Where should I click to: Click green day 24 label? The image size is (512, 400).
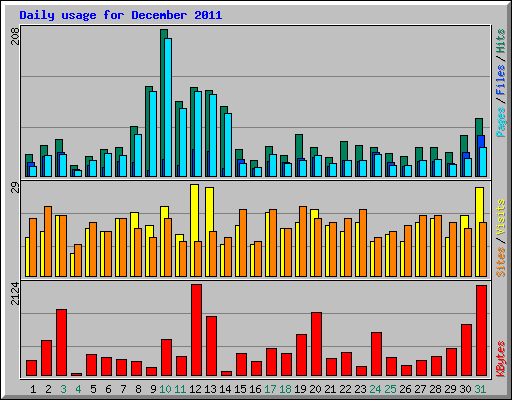pos(375,389)
